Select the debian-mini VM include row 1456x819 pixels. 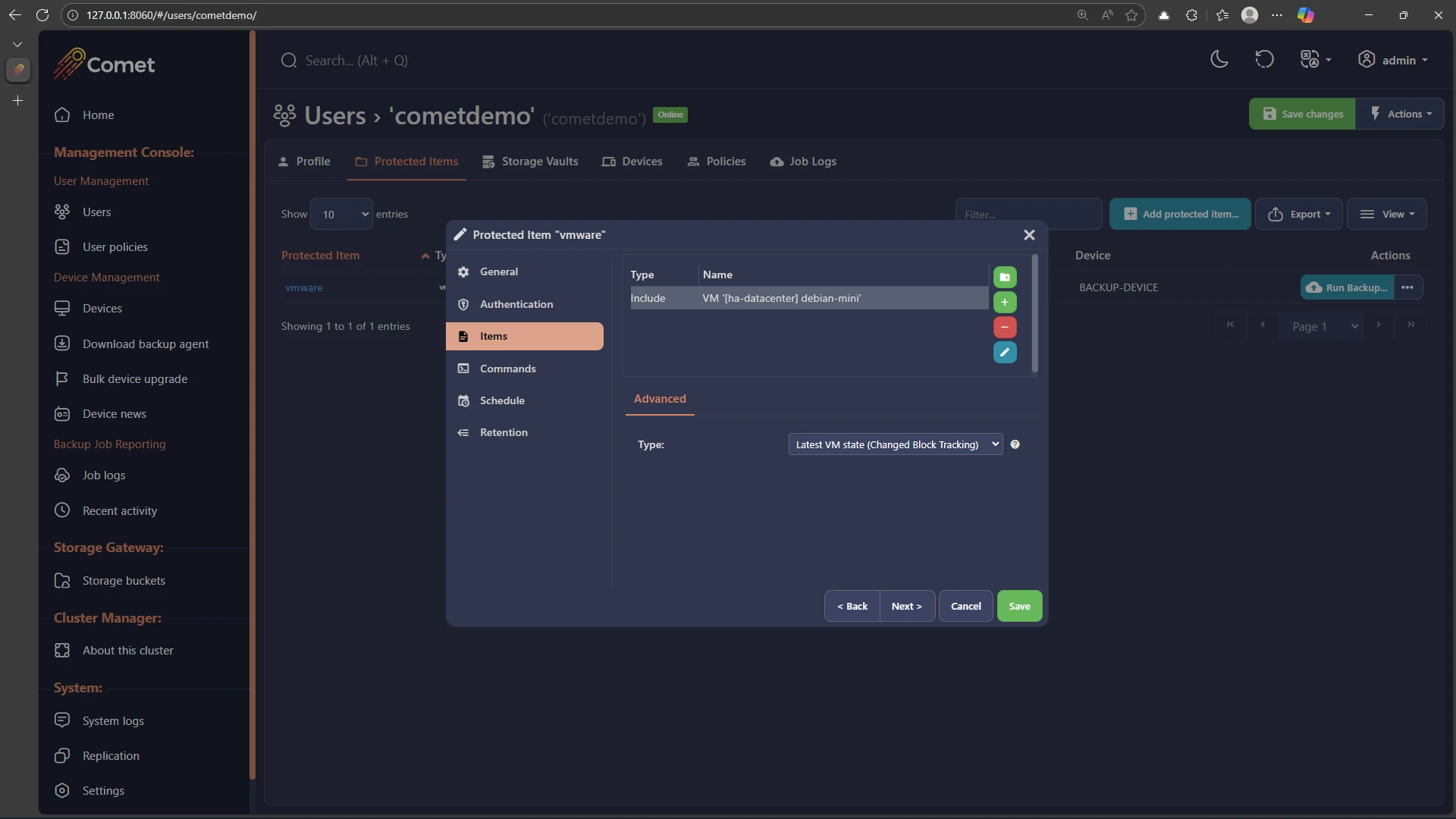click(808, 298)
